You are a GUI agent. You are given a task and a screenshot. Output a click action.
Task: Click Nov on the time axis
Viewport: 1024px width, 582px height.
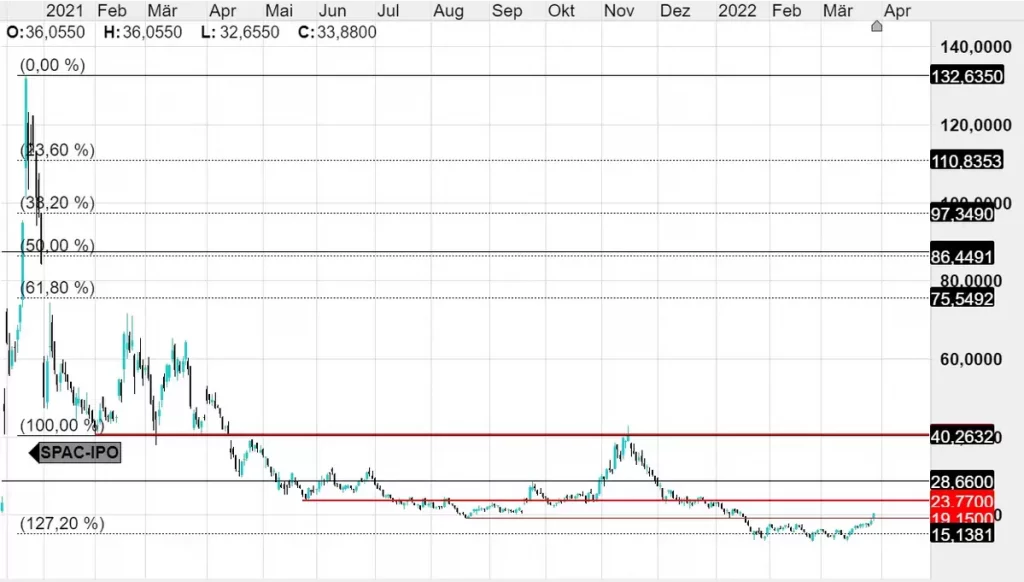[620, 11]
